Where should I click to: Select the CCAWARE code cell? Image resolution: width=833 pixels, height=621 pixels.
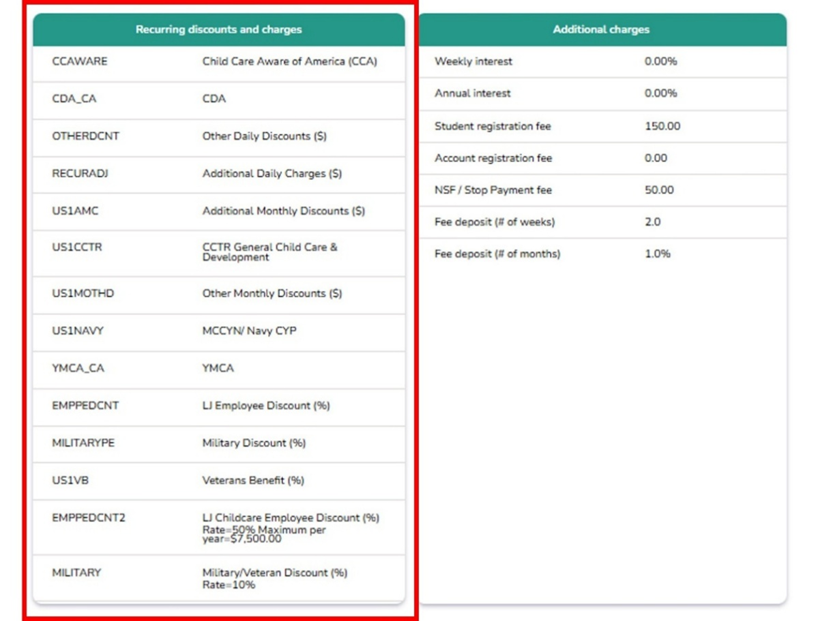pyautogui.click(x=80, y=62)
